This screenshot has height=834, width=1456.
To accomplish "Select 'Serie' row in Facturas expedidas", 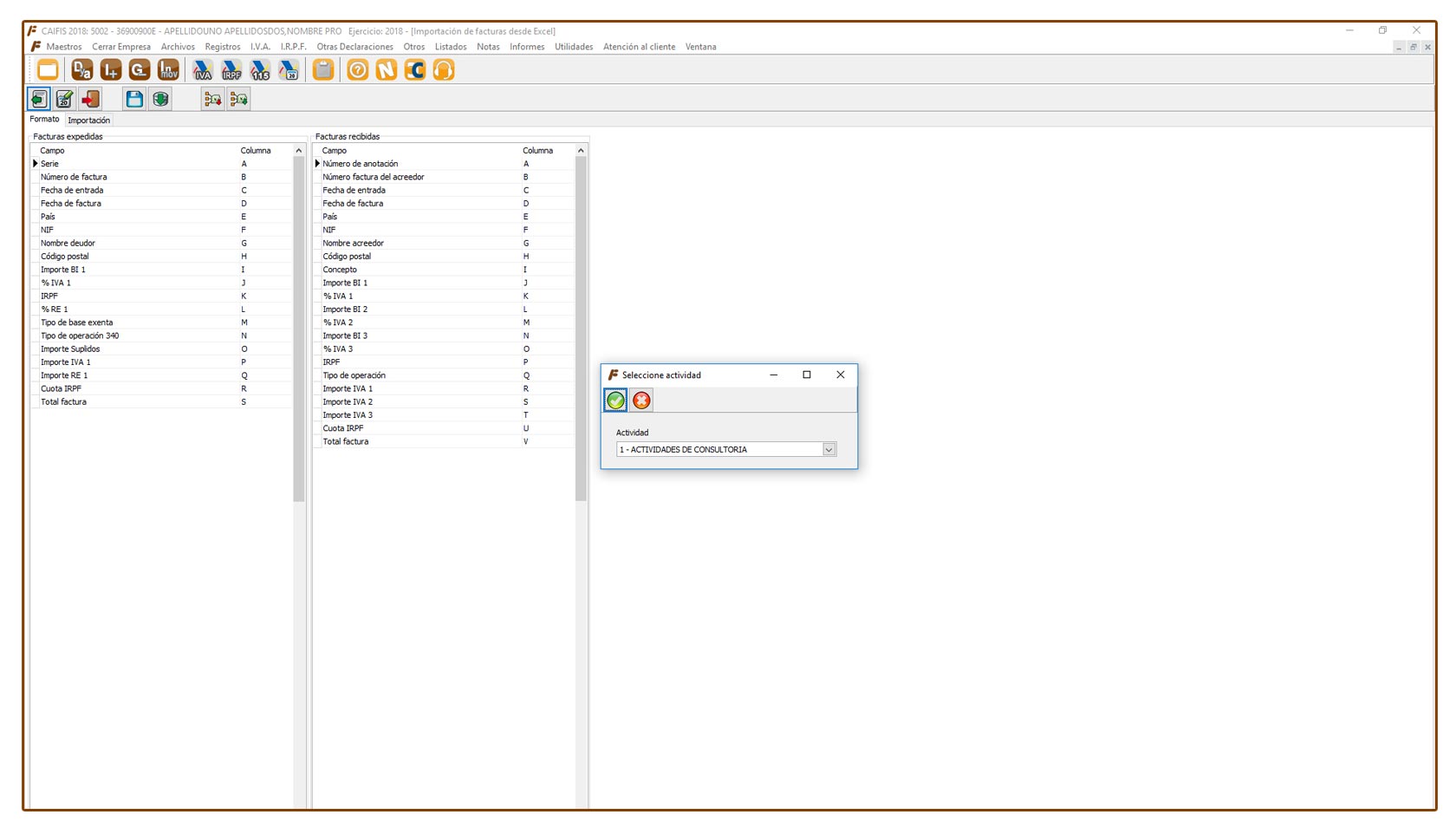I will [162, 164].
